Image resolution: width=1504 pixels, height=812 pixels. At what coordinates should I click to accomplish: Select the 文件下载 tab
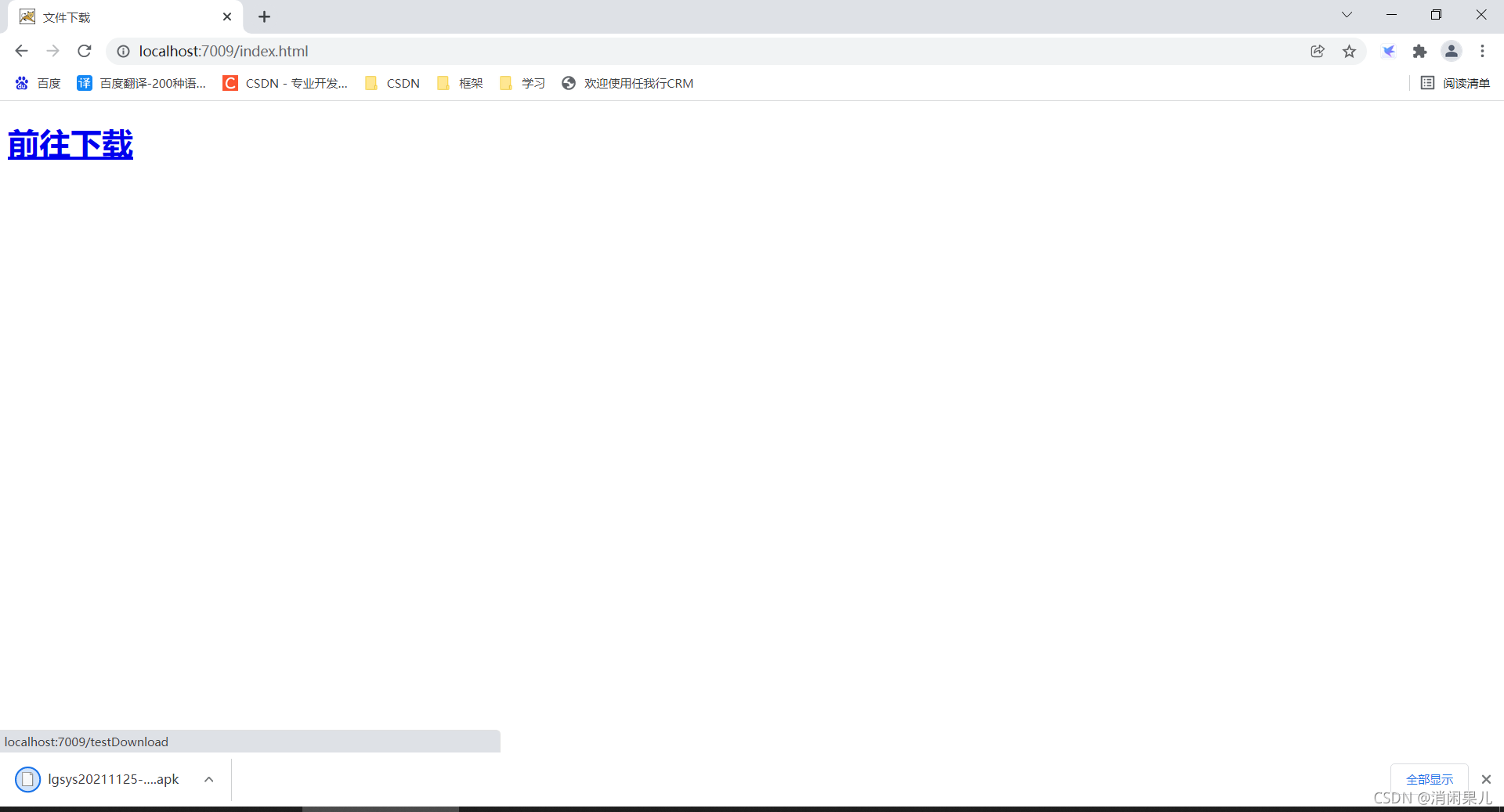[125, 16]
